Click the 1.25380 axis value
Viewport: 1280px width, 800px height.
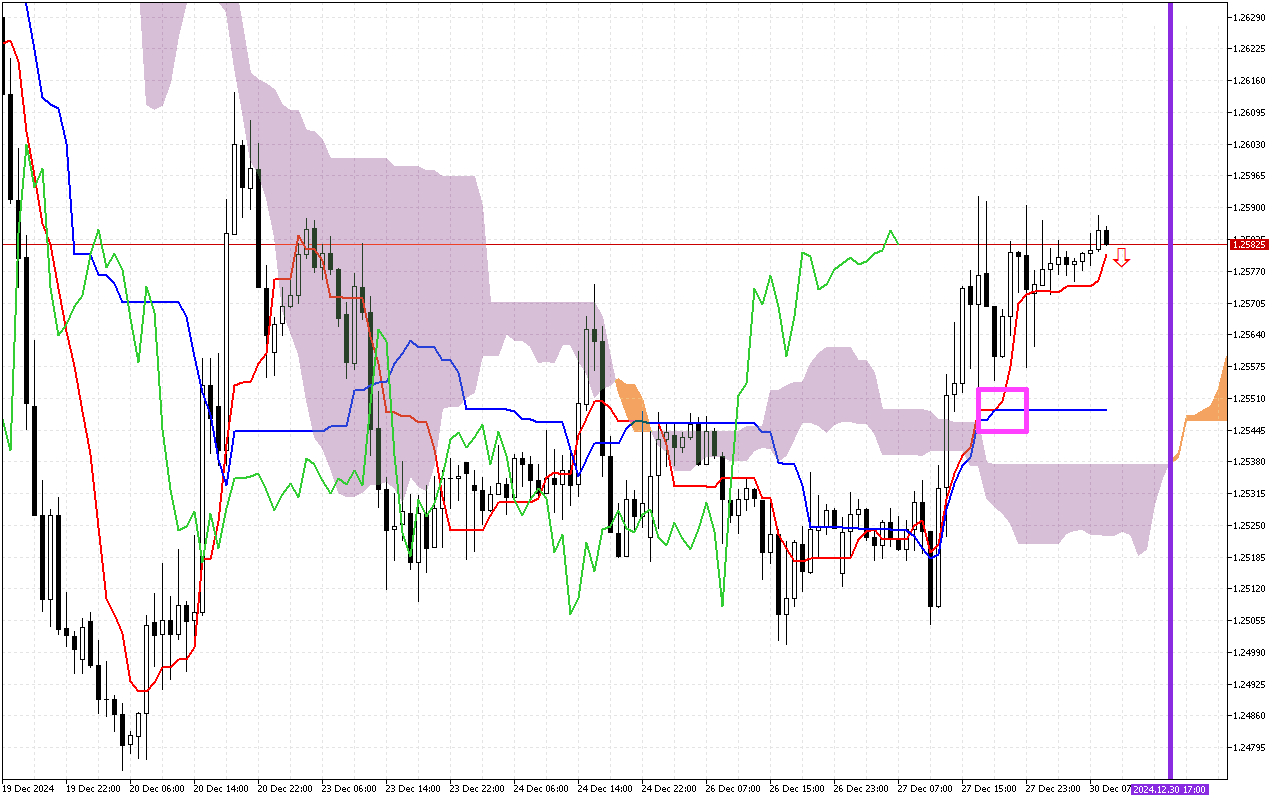[1249, 462]
